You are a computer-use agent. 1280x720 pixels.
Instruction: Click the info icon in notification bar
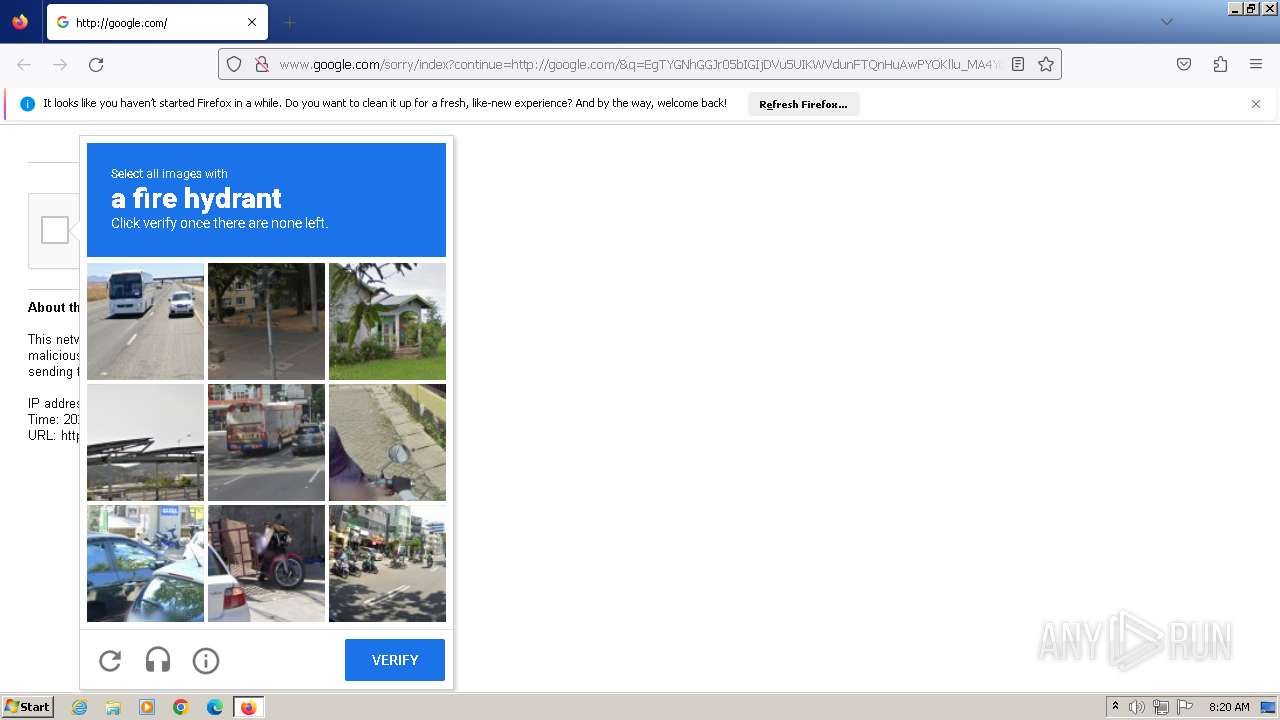tap(28, 104)
